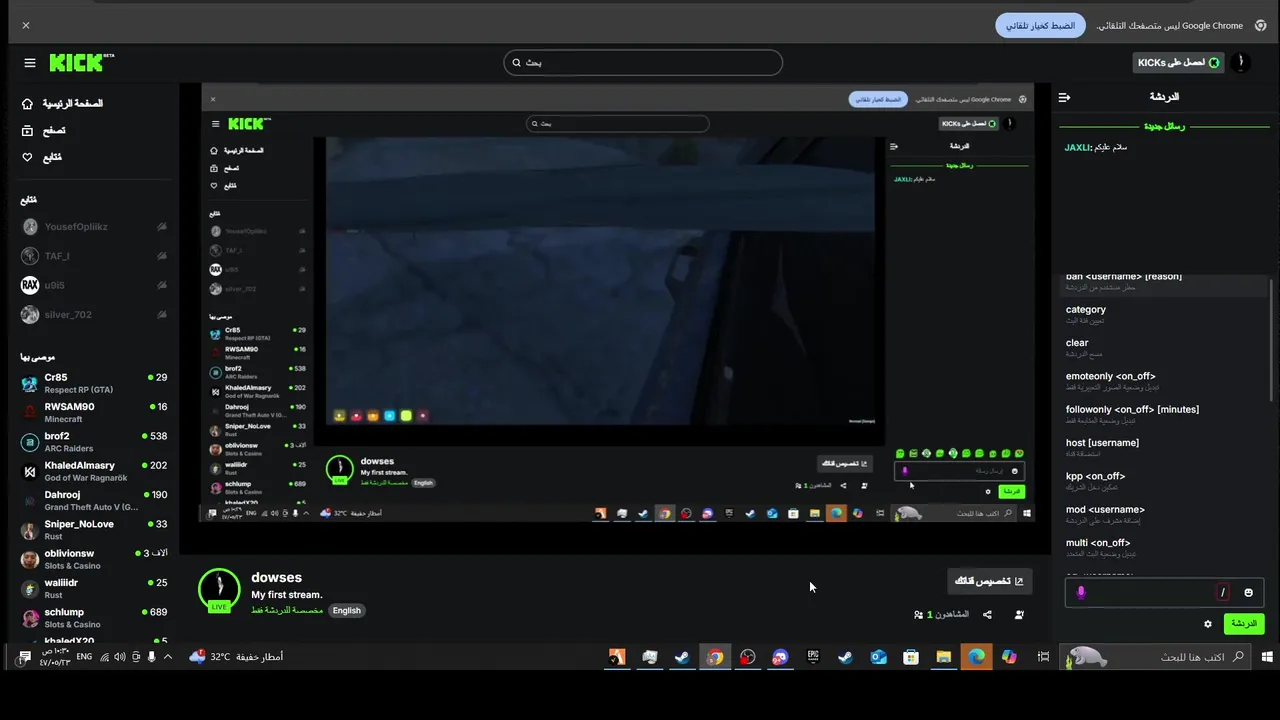Dismiss the Chrome default browser notification bar
The width and height of the screenshot is (1280, 720).
(26, 25)
